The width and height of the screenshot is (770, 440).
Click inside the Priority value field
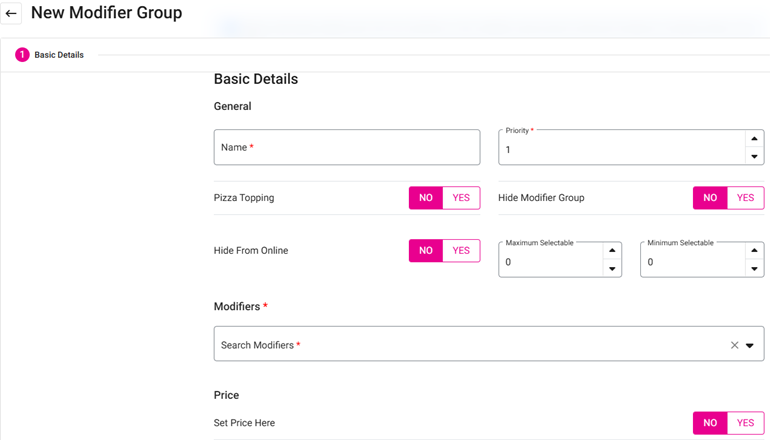(x=620, y=150)
